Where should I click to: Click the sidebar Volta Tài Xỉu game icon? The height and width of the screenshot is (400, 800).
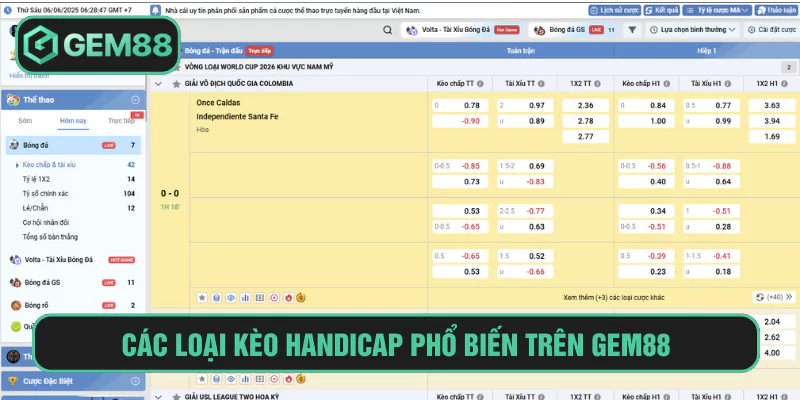click(x=15, y=260)
